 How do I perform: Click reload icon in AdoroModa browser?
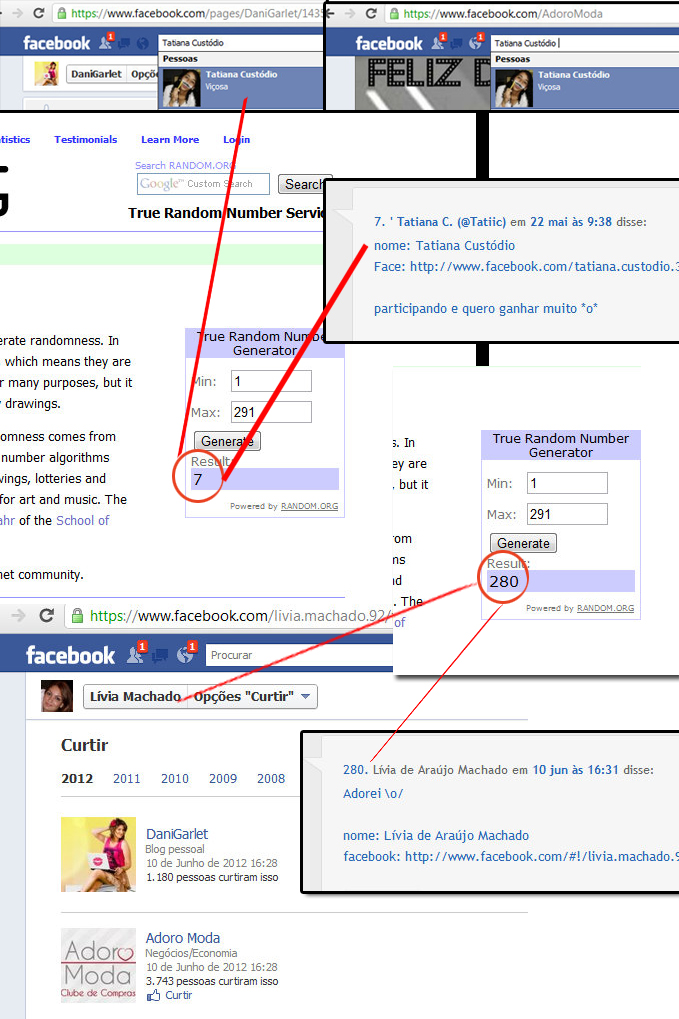pos(371,13)
